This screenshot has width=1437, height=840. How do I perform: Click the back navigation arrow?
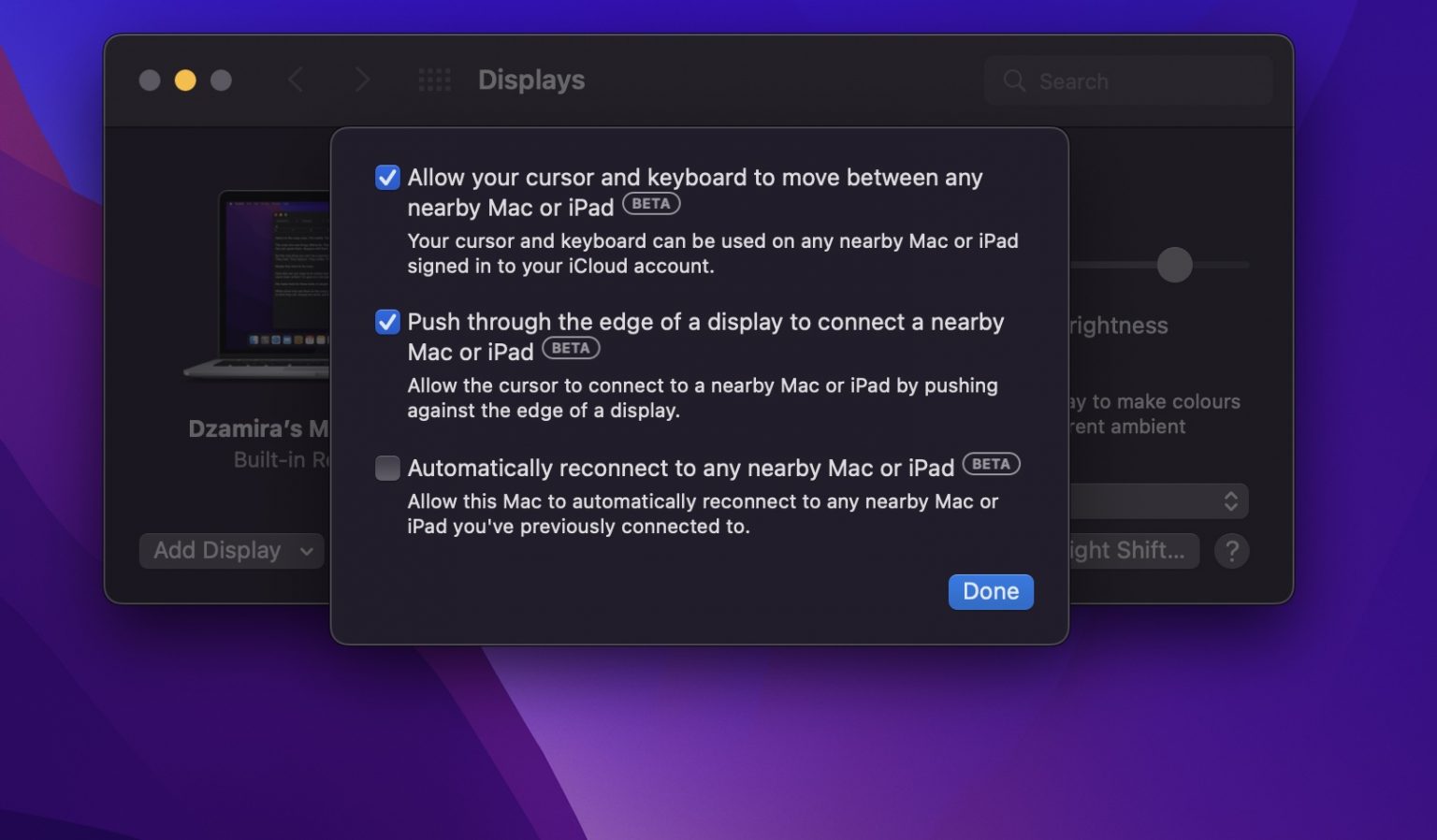click(x=296, y=80)
